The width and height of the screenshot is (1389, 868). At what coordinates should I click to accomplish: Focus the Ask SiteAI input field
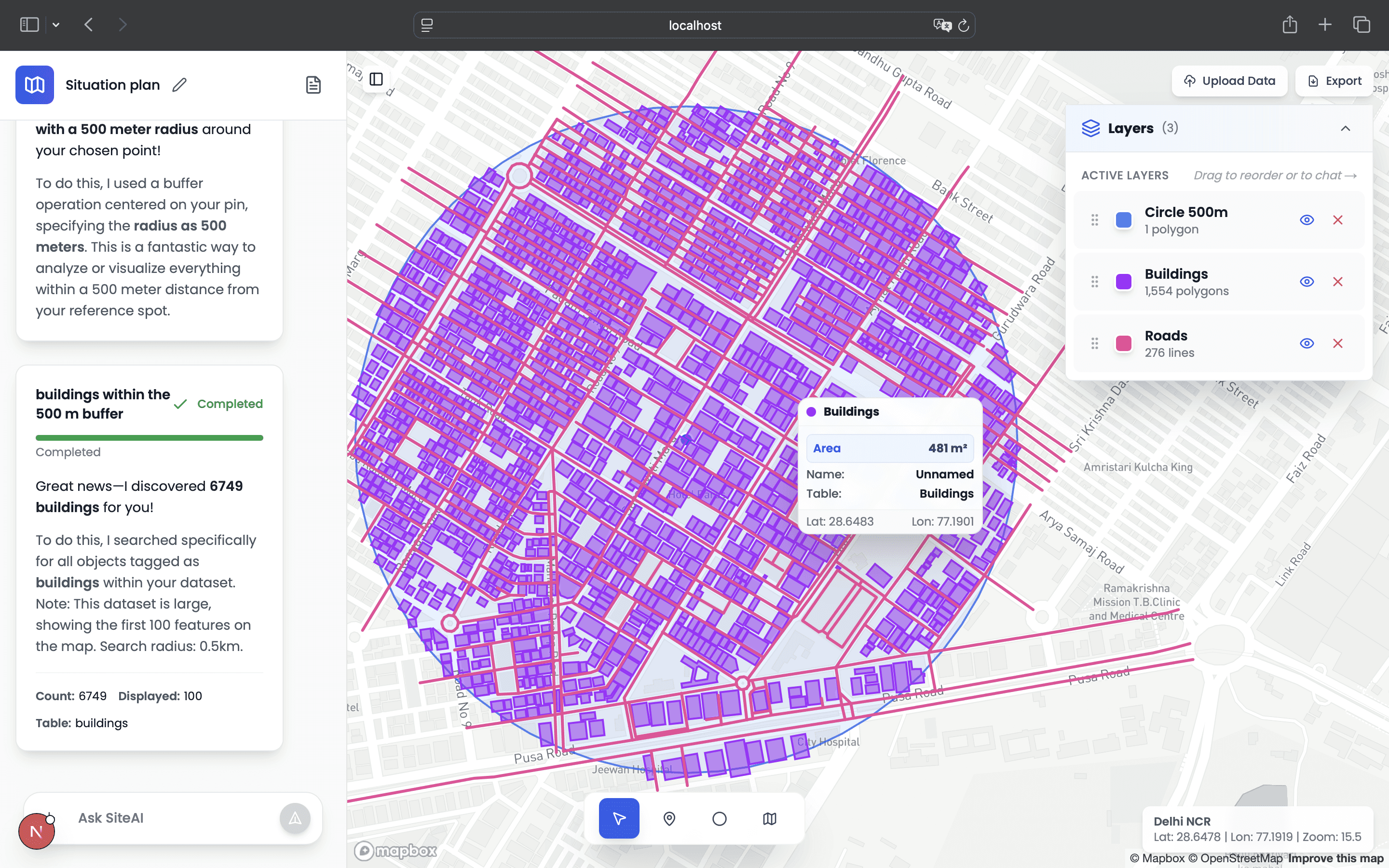(172, 818)
